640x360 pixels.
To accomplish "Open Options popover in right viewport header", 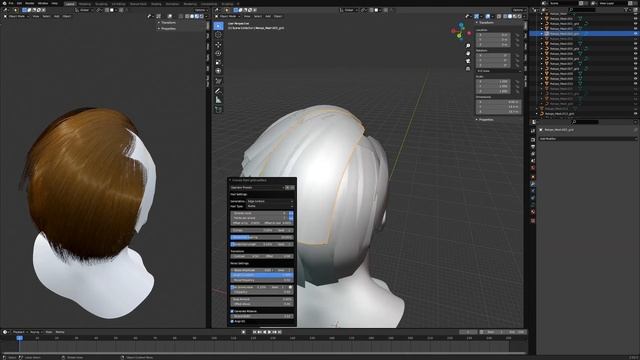I will [518, 10].
